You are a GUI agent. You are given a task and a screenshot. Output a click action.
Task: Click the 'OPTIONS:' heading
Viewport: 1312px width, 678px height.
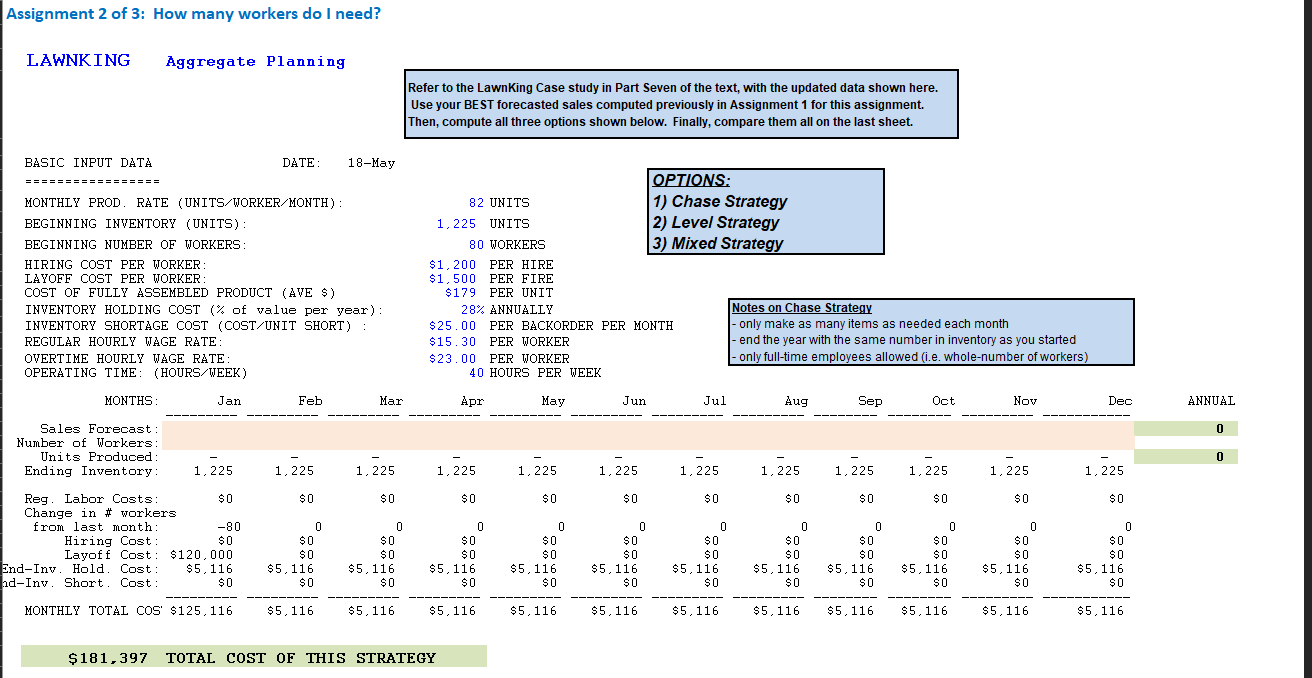pyautogui.click(x=691, y=181)
